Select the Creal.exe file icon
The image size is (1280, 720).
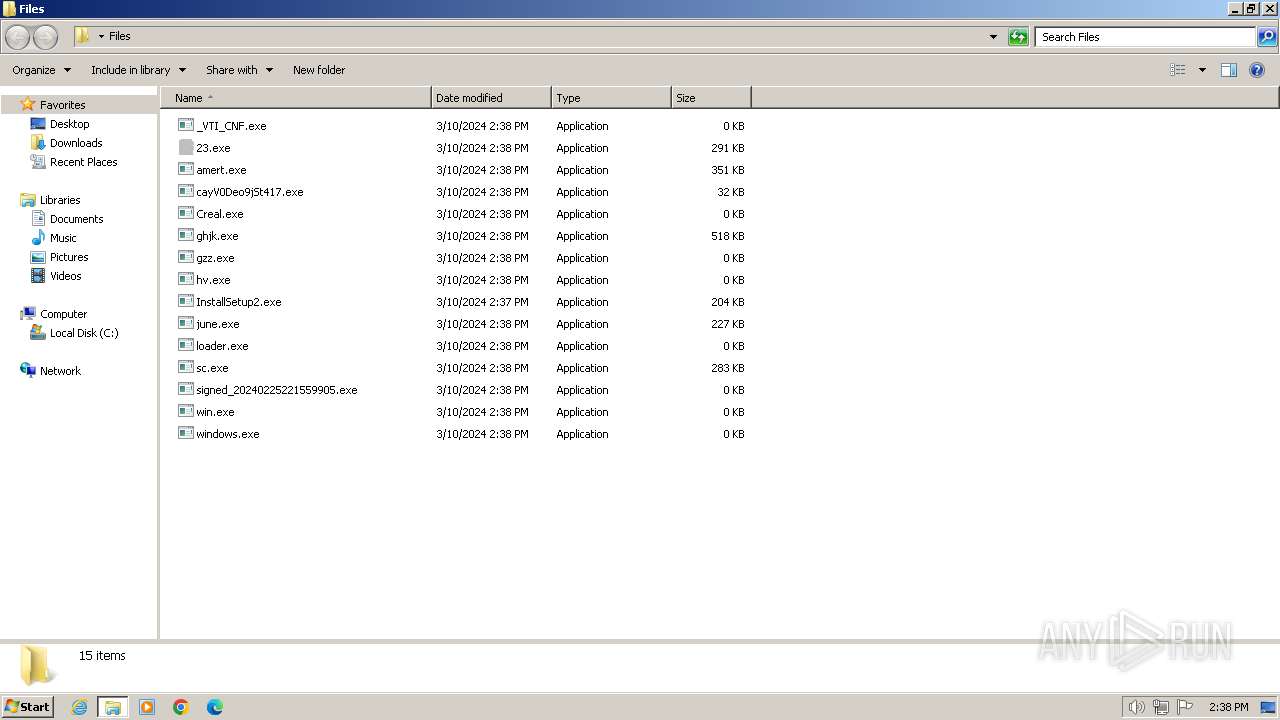186,213
